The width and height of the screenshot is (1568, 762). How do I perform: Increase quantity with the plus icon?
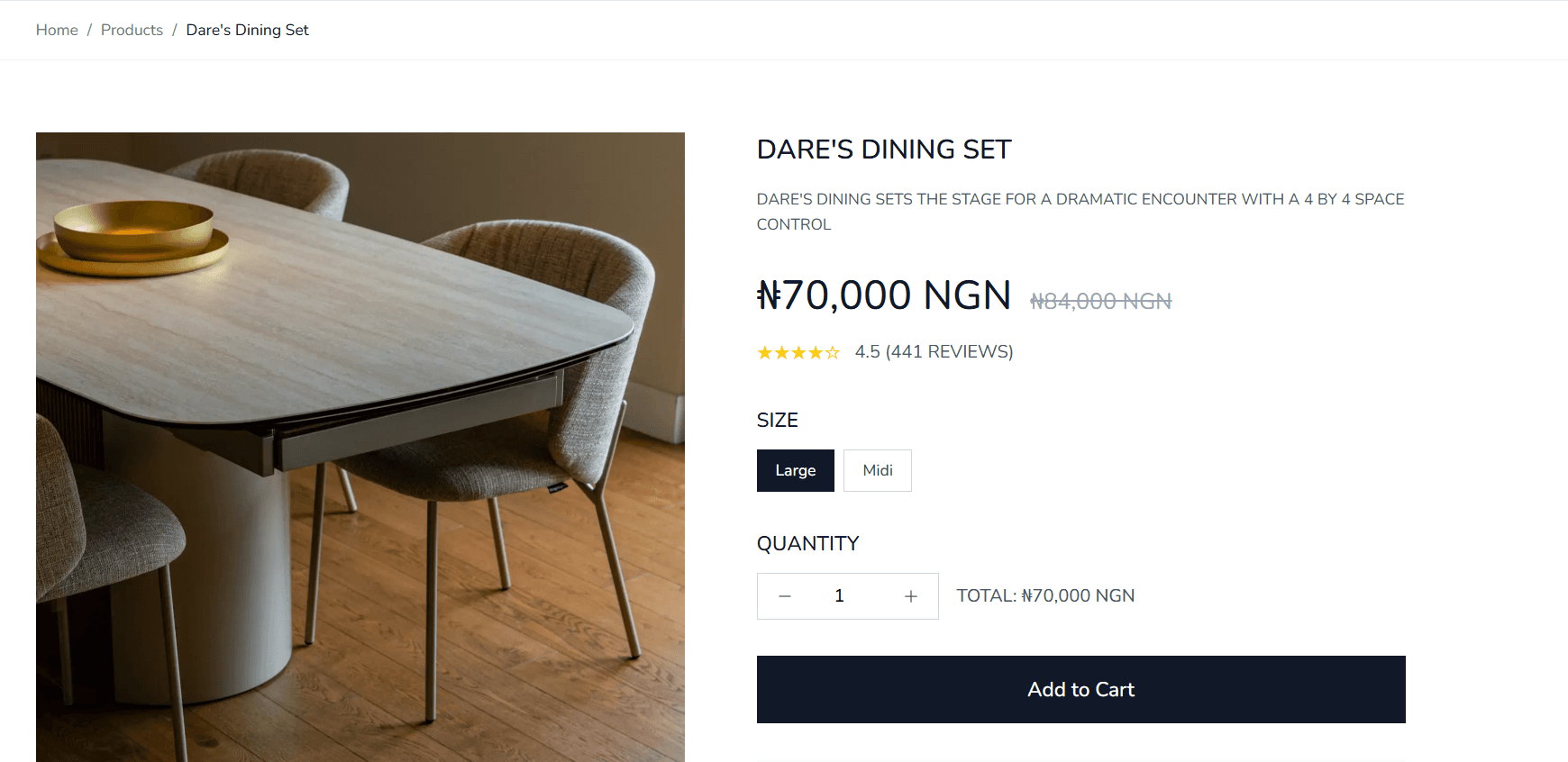(911, 596)
